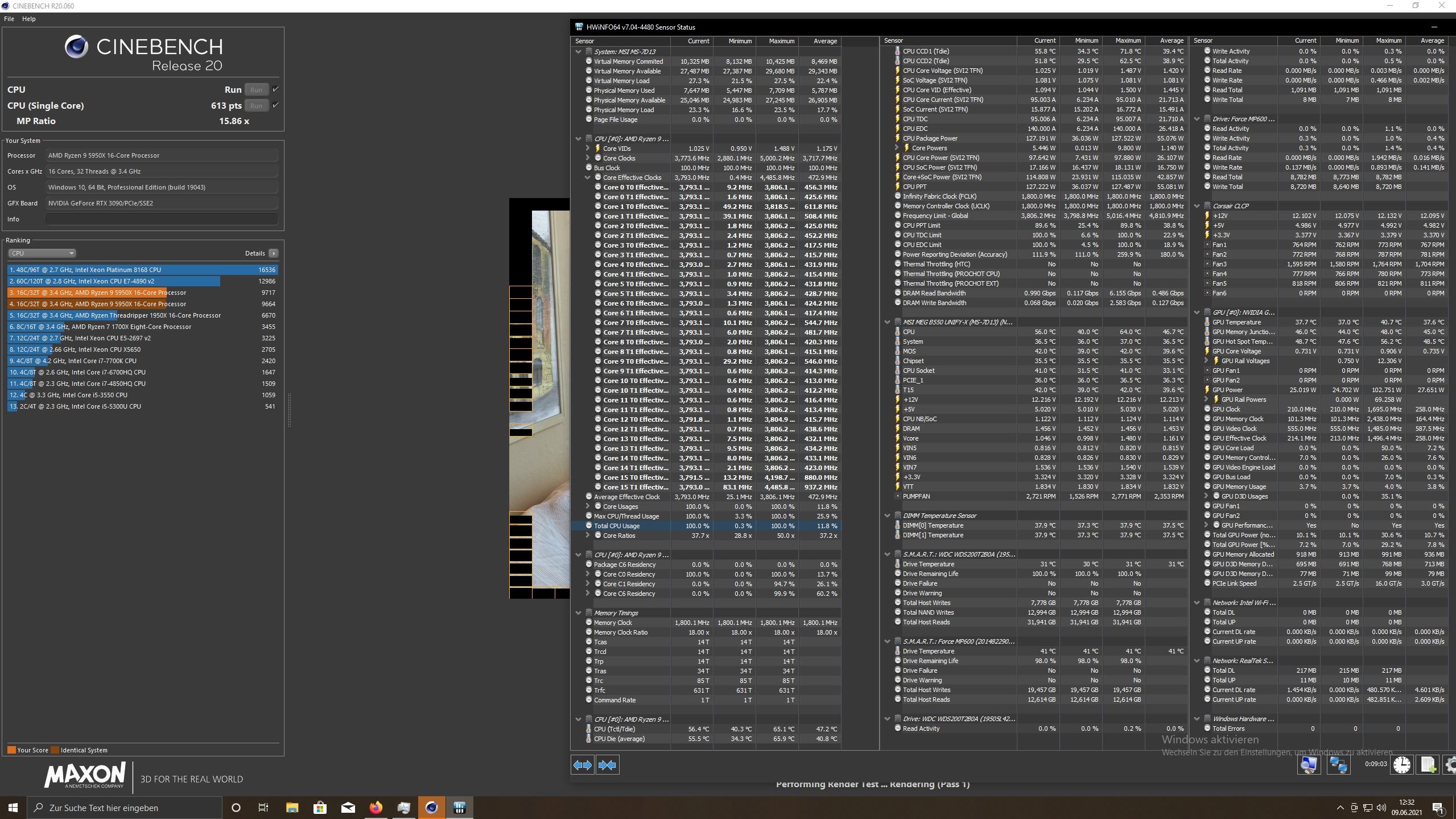Select the Intel Core i7-7700K ranking entry

143,361
